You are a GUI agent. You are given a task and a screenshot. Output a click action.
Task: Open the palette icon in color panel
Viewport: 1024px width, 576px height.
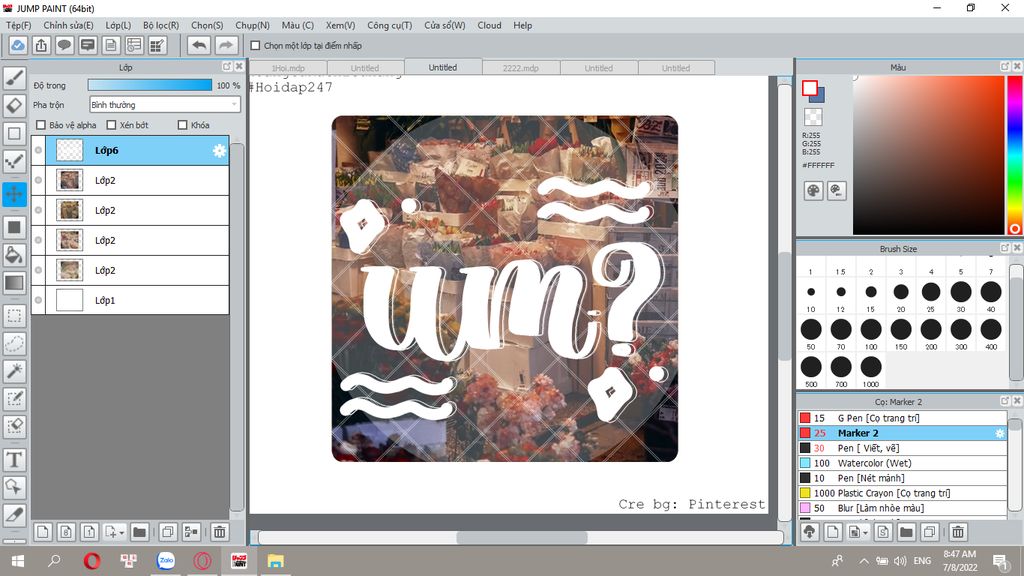coord(813,191)
